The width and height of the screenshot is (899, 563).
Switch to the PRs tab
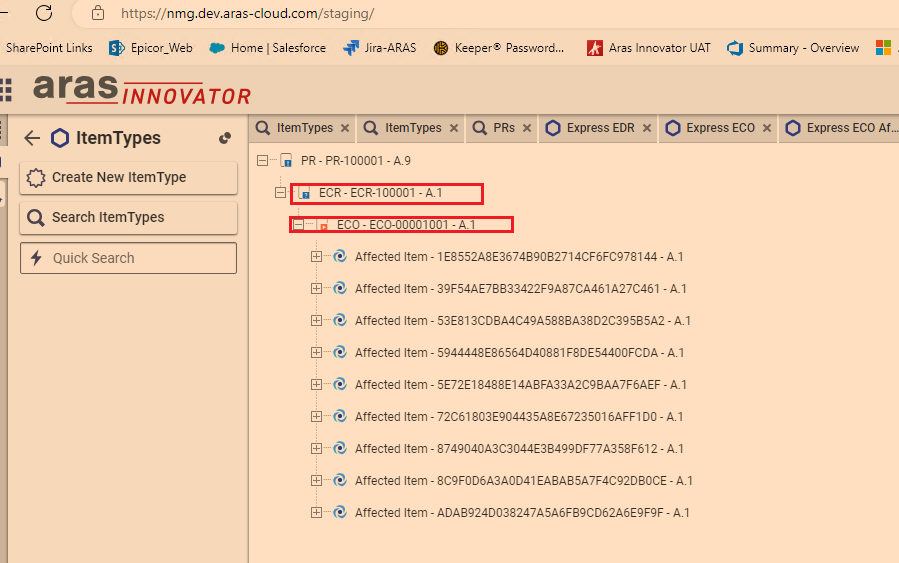pos(503,128)
